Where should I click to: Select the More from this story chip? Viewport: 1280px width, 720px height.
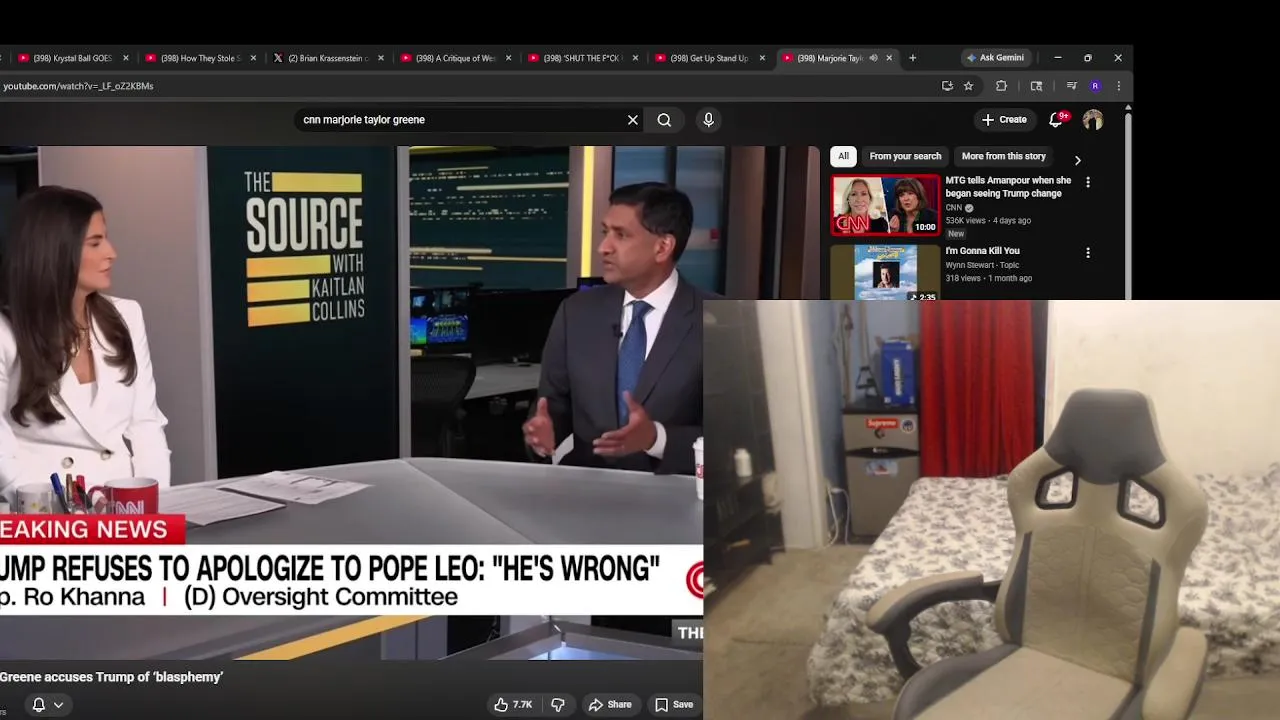[x=1003, y=156]
